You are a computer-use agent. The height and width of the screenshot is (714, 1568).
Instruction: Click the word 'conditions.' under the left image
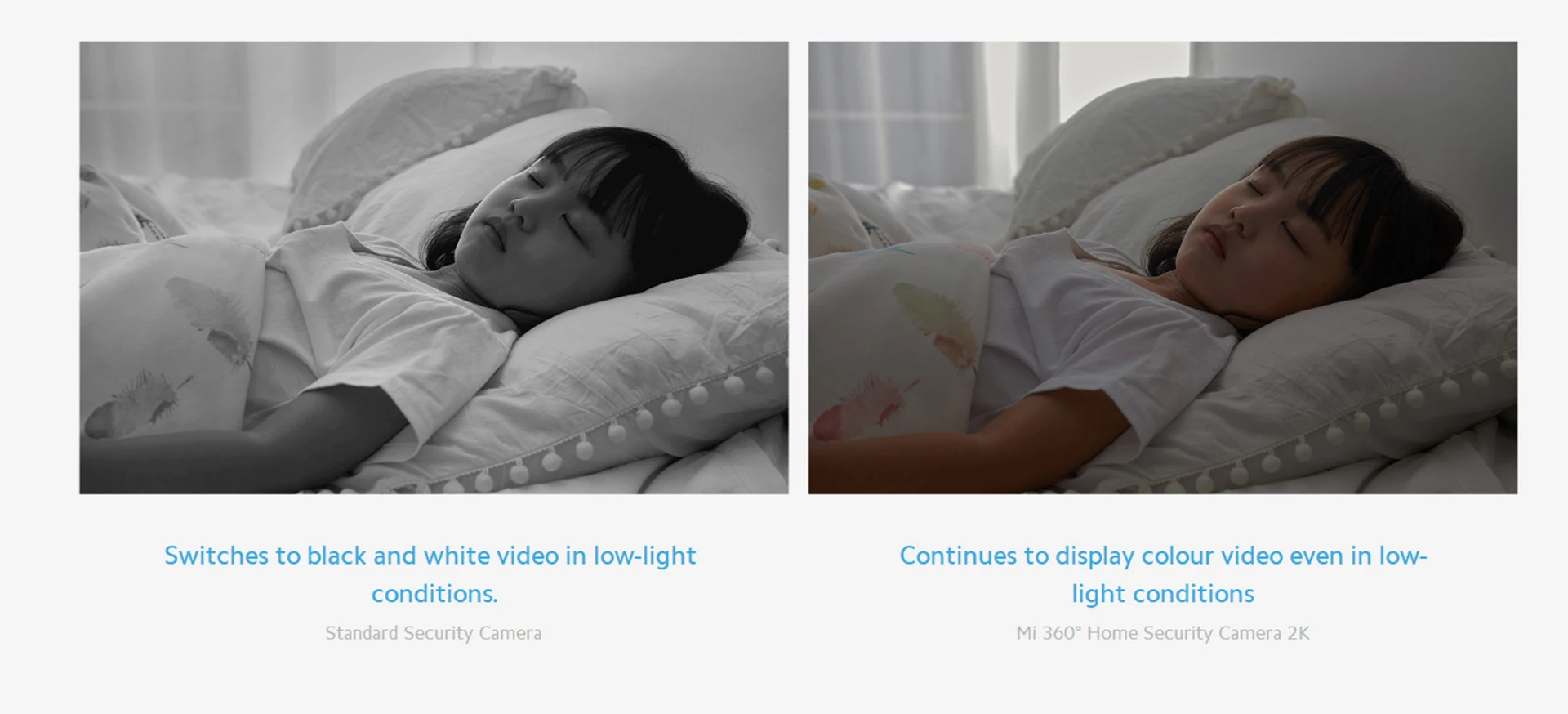pyautogui.click(x=434, y=594)
